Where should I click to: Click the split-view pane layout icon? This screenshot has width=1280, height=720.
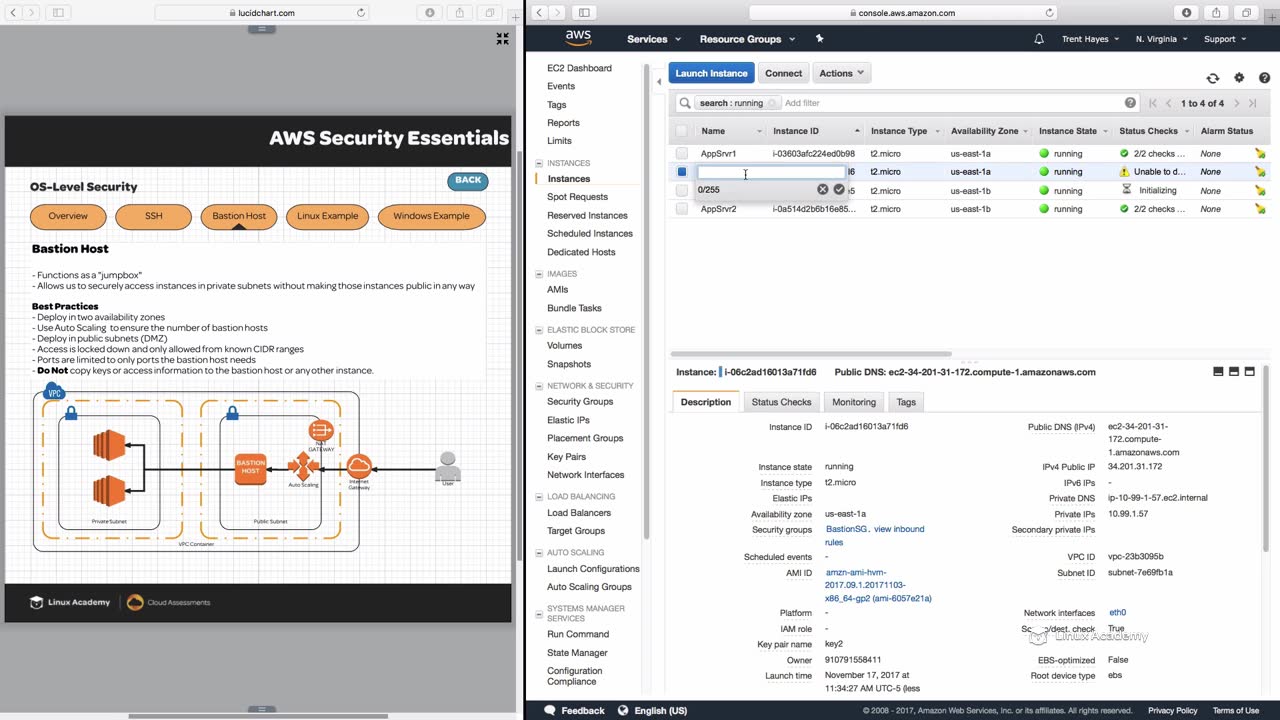click(x=1234, y=371)
